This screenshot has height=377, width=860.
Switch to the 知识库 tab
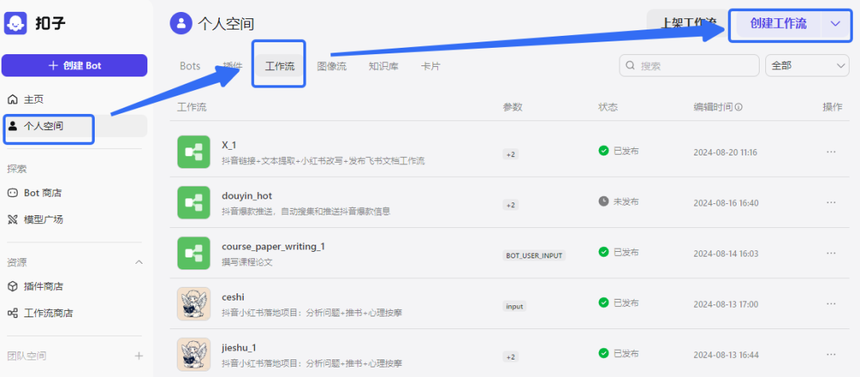(383, 66)
